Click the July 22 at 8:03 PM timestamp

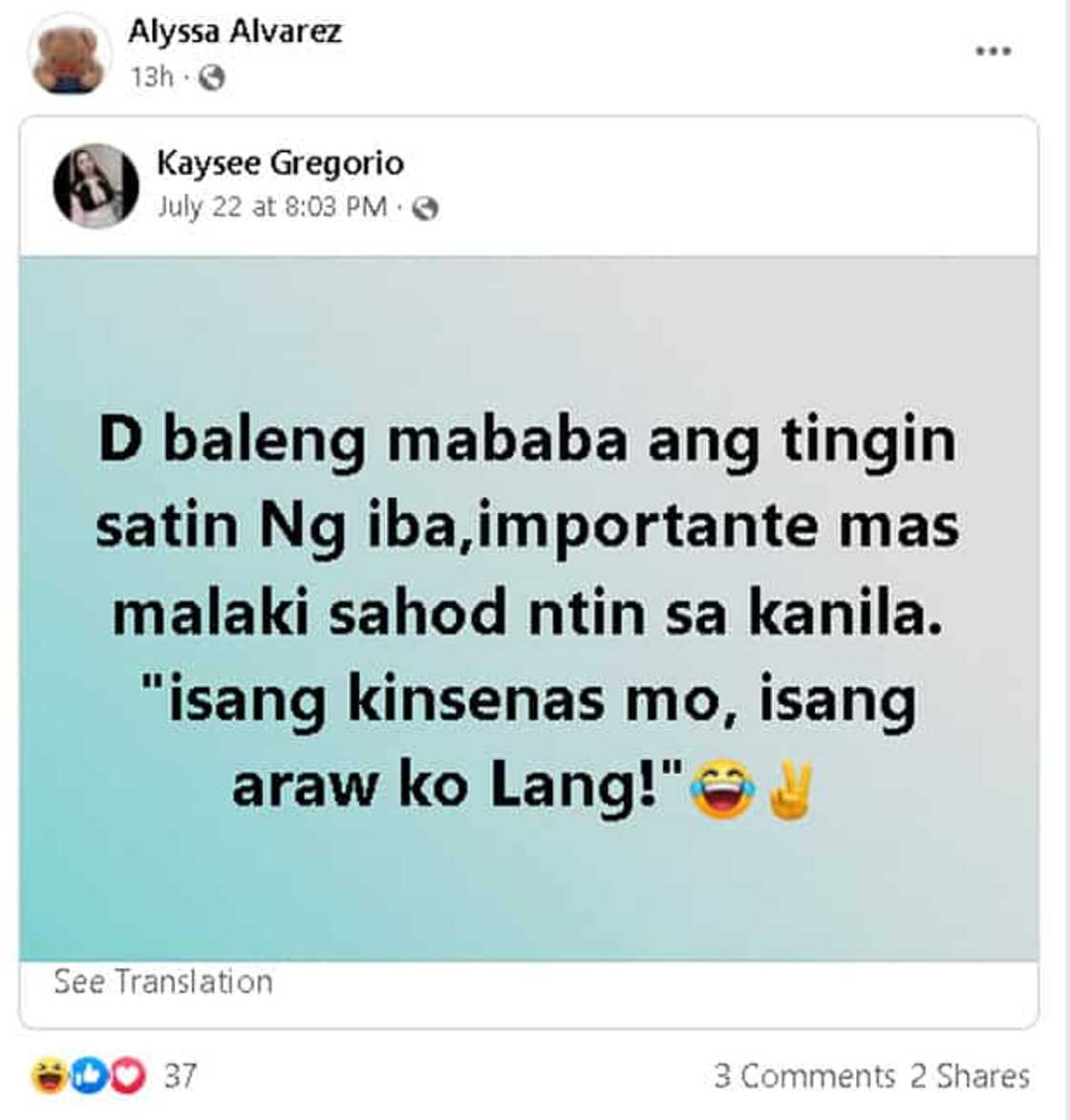click(x=272, y=207)
